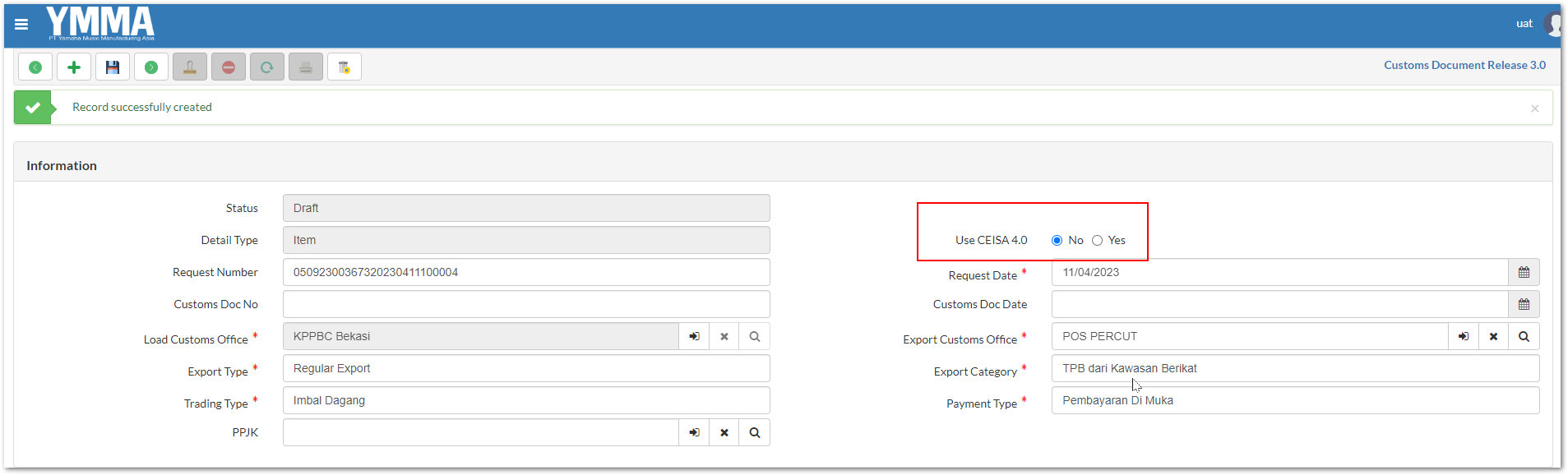Save record with floppy disk icon
The height and width of the screenshot is (475, 1568).
point(113,67)
